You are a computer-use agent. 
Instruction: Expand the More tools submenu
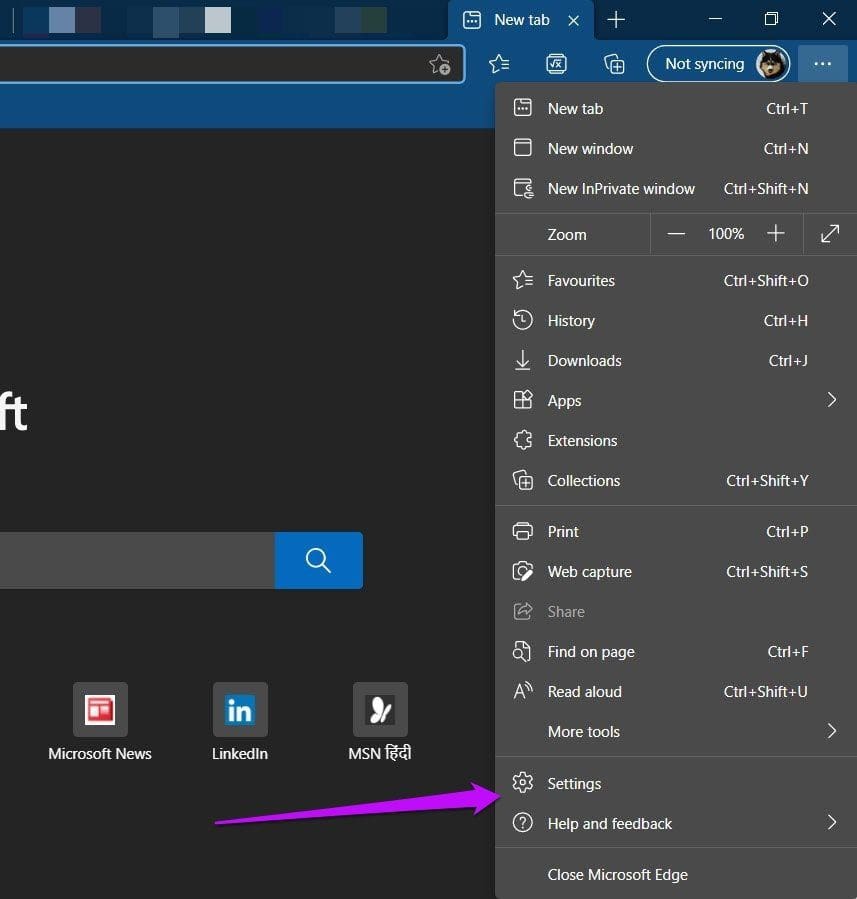pos(676,732)
